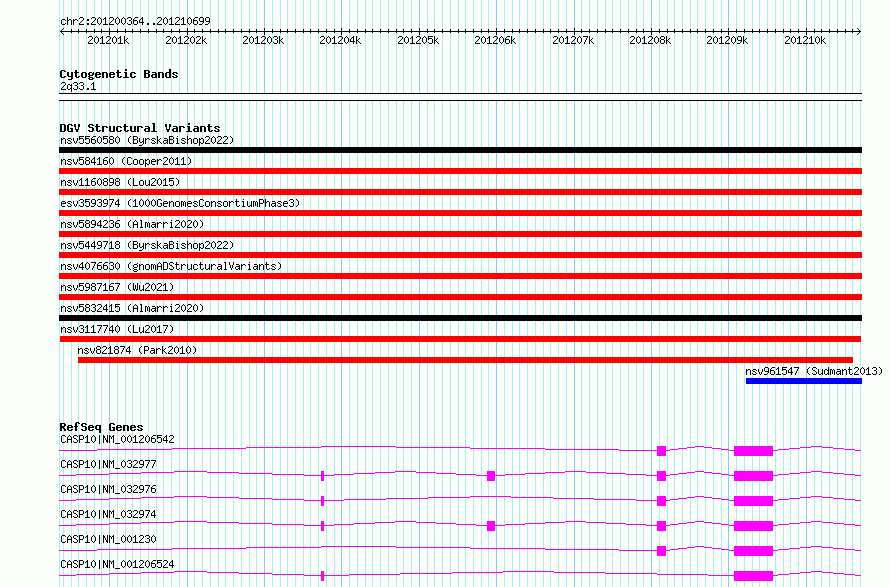Click the RefSeq Genes track title

[x=101, y=427]
